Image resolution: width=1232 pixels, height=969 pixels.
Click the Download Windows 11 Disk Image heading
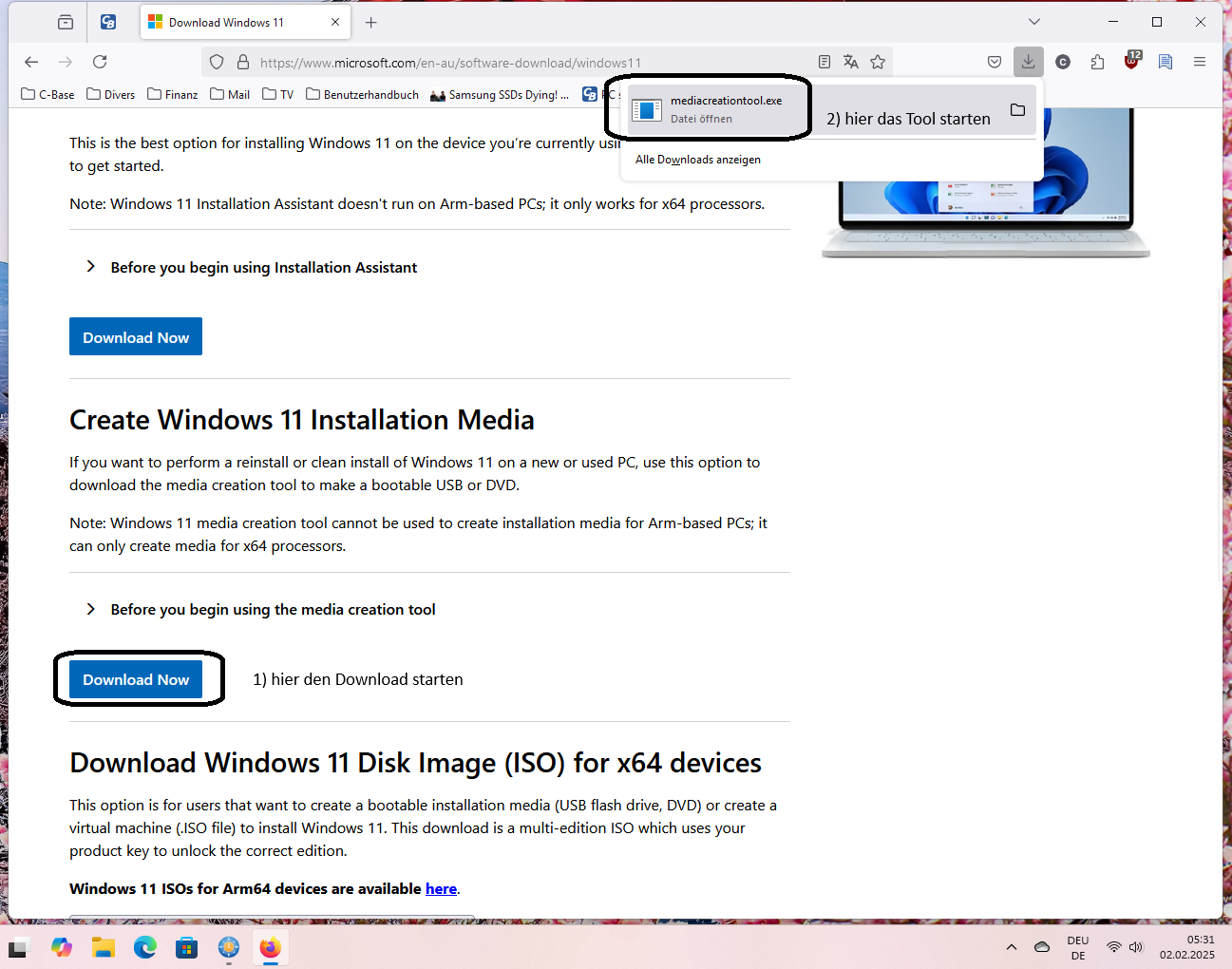[415, 763]
